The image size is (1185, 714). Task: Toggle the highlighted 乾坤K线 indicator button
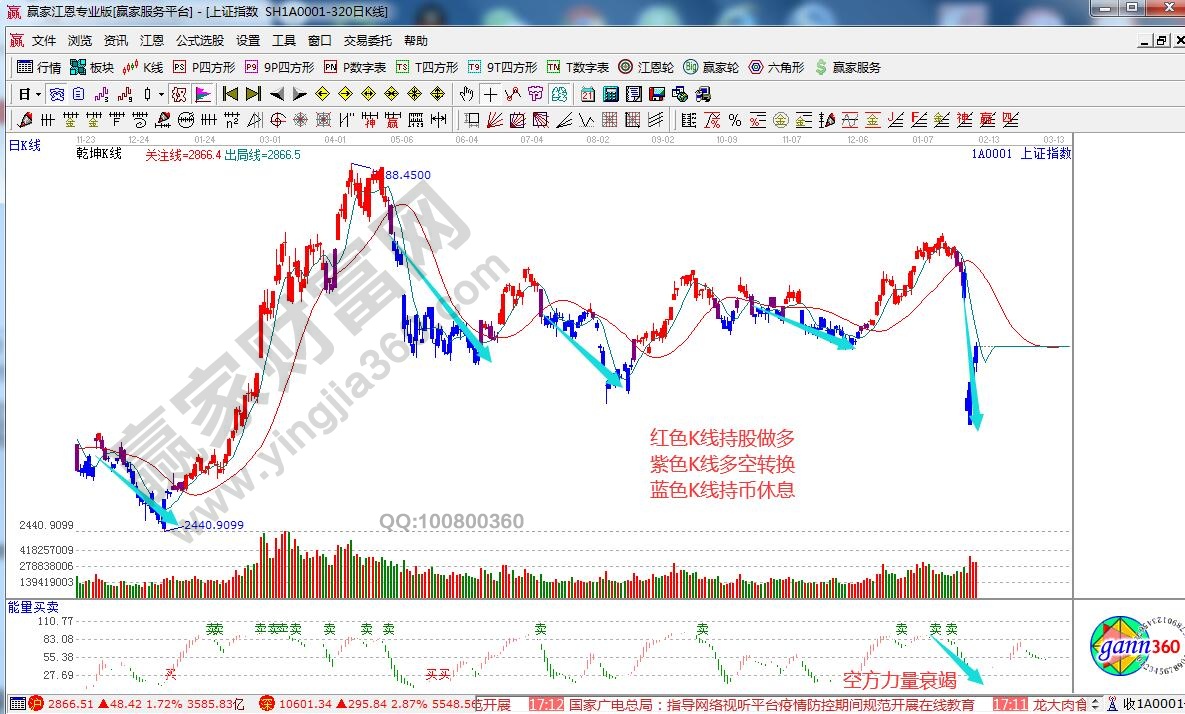tap(178, 94)
